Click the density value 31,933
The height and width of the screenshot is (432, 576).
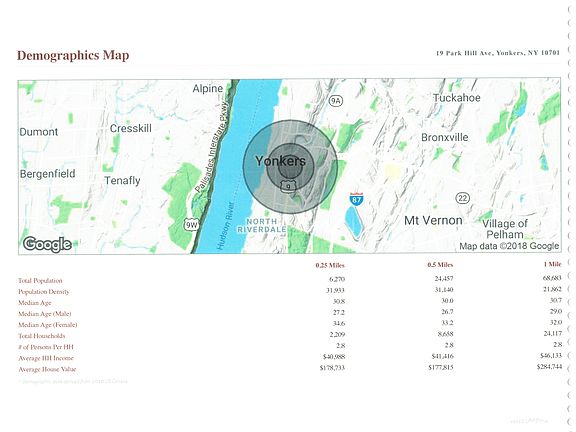point(335,290)
